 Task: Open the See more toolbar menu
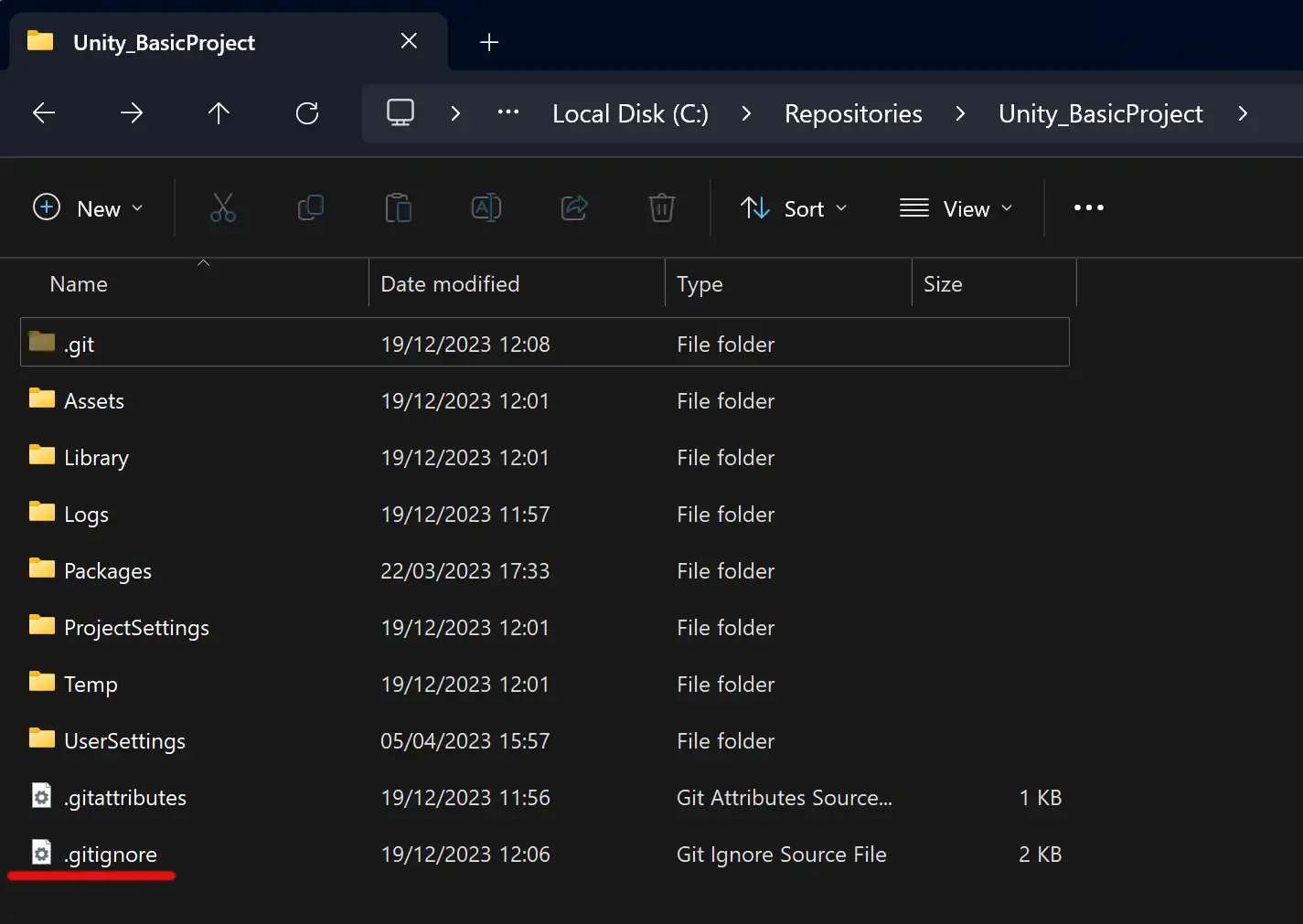tap(1087, 207)
